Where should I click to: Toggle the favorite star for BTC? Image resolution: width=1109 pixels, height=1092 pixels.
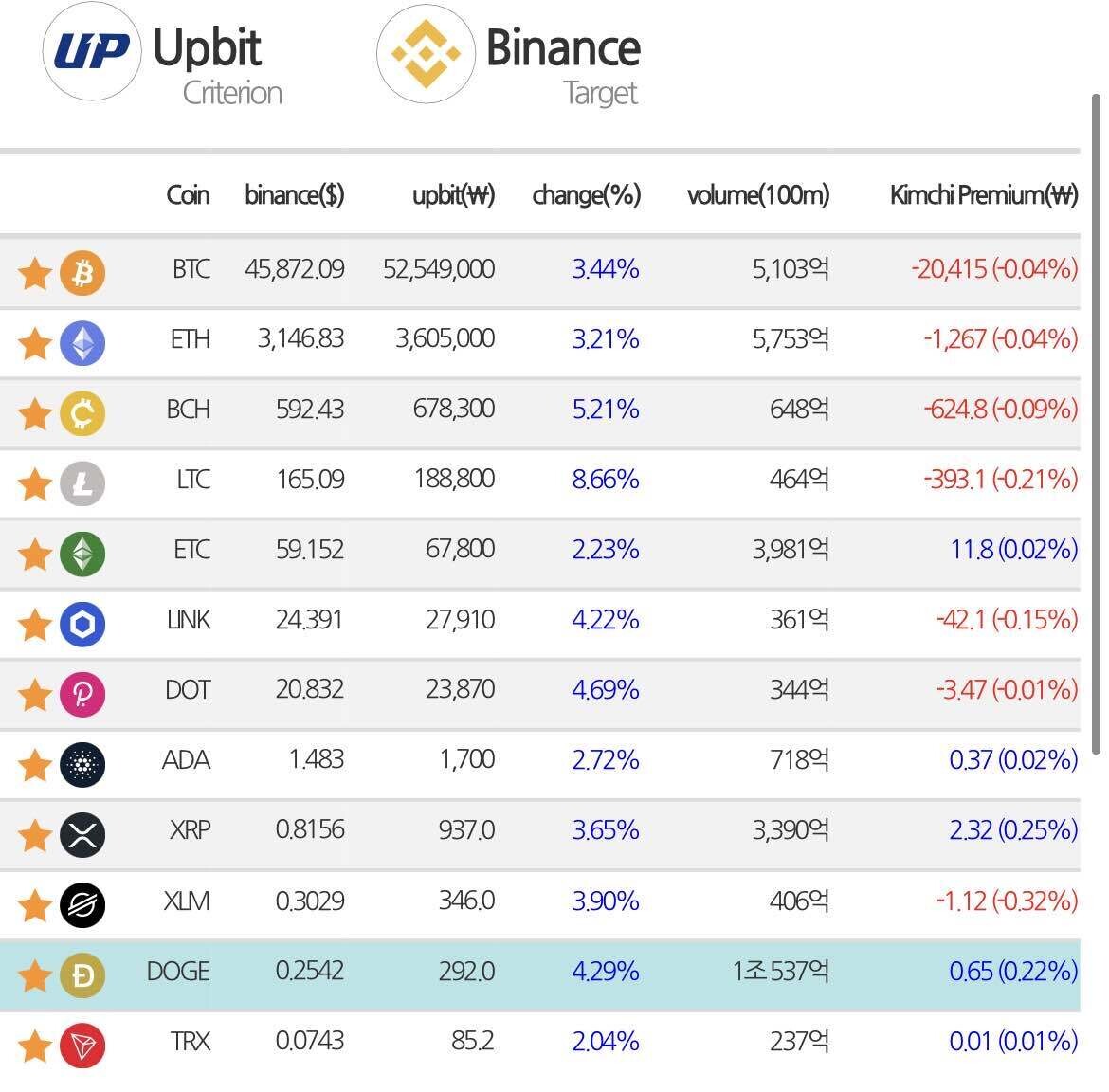pyautogui.click(x=35, y=273)
